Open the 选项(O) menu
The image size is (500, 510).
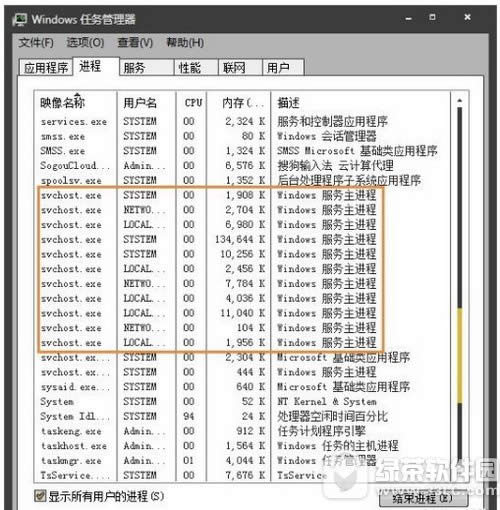pyautogui.click(x=85, y=43)
